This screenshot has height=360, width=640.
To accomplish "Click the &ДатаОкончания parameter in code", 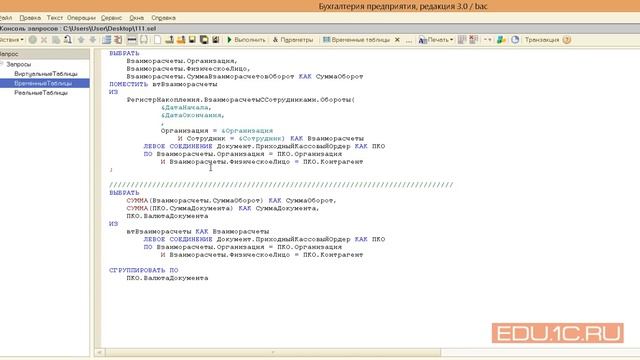I will pos(192,115).
